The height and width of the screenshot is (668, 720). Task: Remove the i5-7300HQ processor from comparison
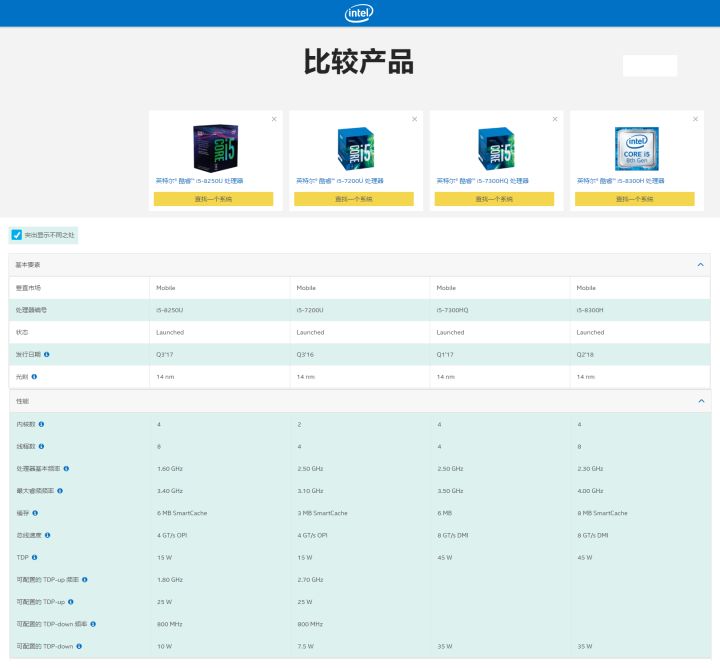pyautogui.click(x=555, y=119)
